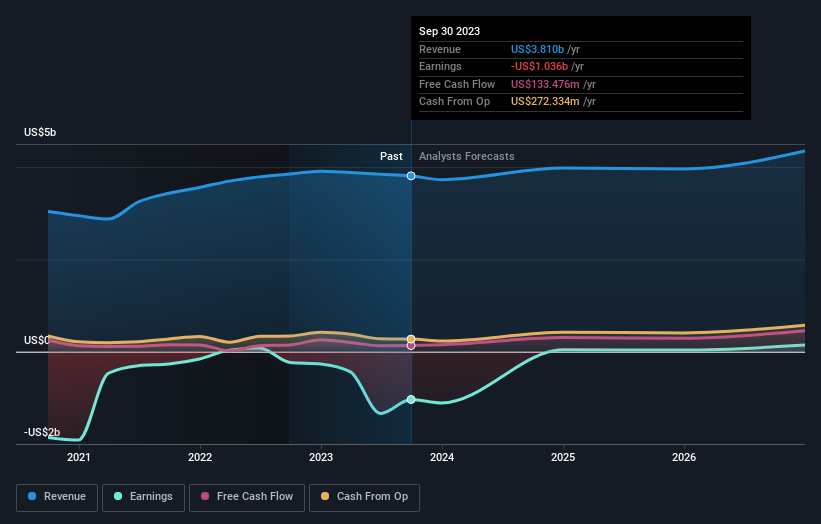
Task: Select the Earnings data point marker on chart
Action: click(411, 399)
